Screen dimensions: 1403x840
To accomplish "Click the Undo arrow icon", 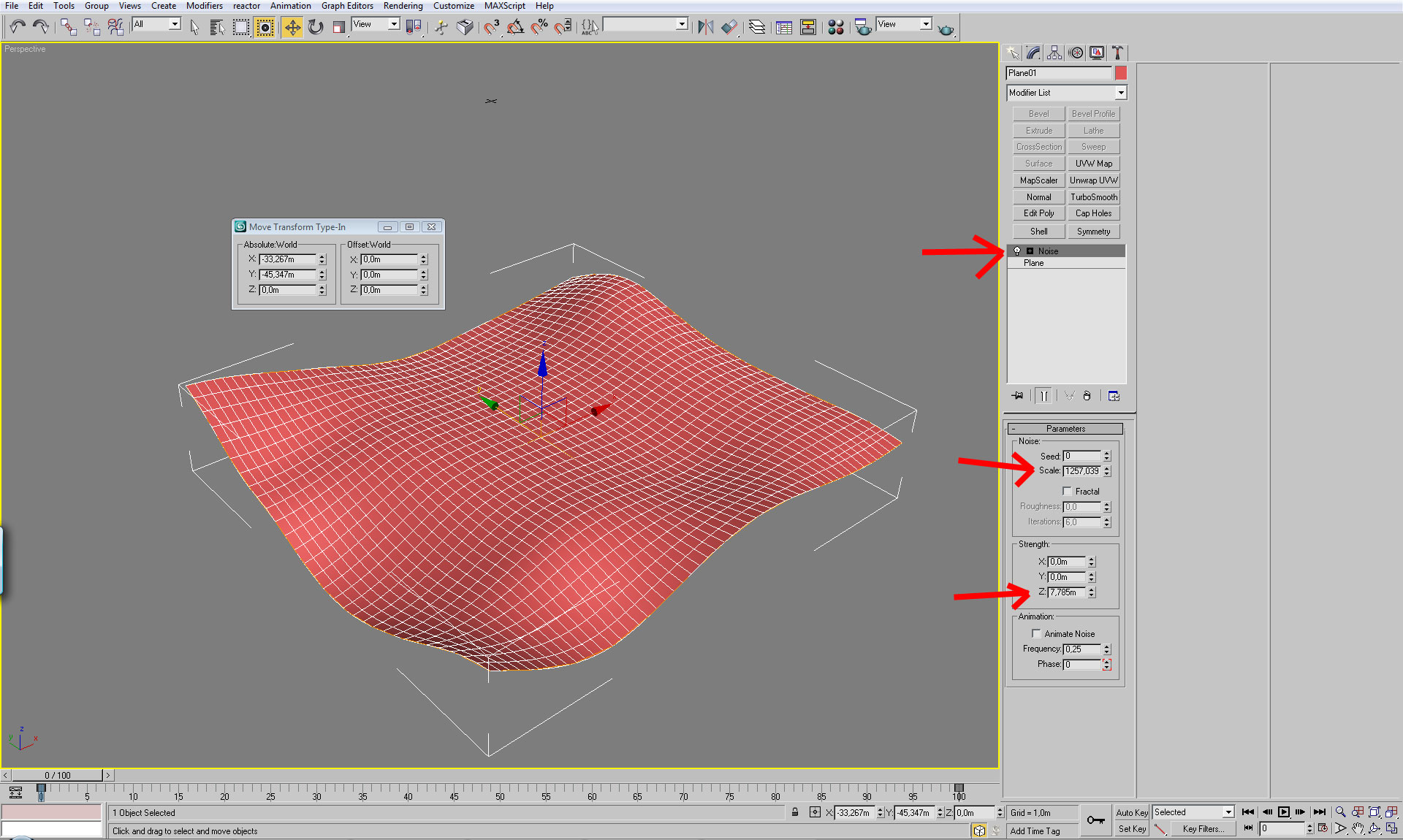I will pyautogui.click(x=17, y=28).
